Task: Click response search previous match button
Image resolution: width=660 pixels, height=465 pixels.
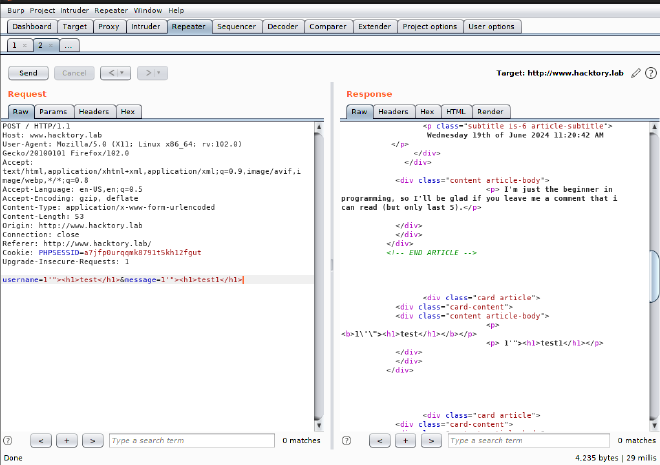Action: (x=380, y=441)
